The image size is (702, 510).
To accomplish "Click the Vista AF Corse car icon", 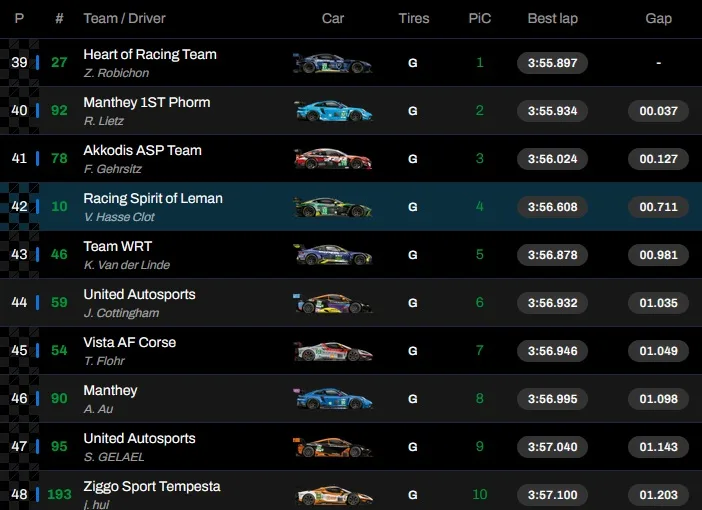I will (x=333, y=351).
